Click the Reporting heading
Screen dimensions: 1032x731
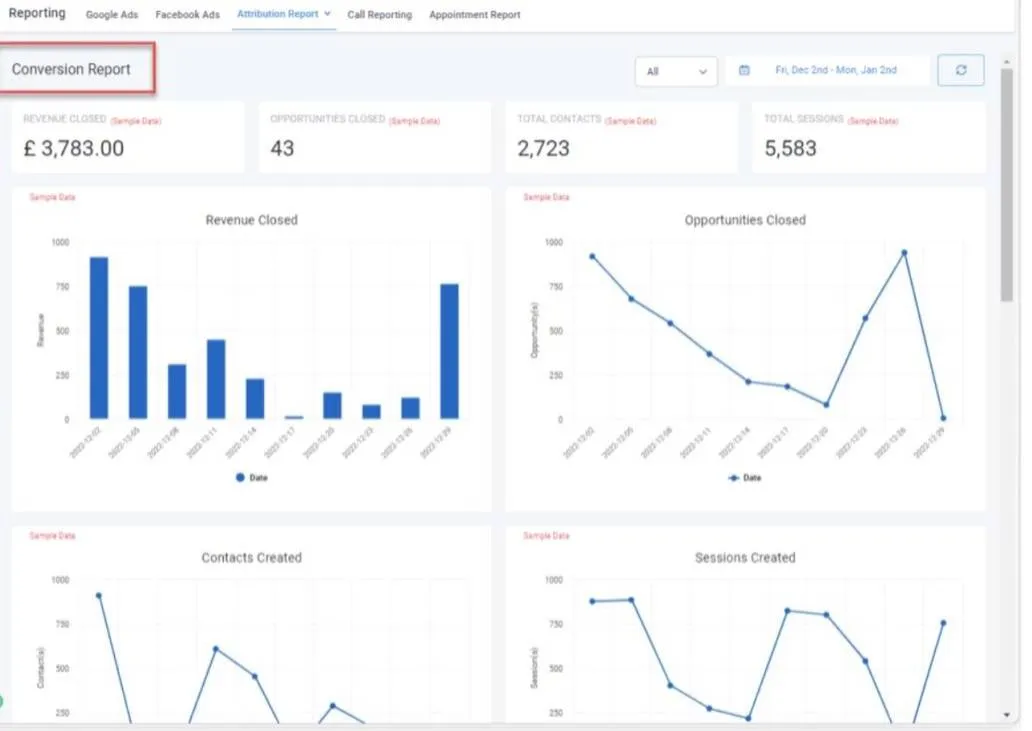(37, 13)
